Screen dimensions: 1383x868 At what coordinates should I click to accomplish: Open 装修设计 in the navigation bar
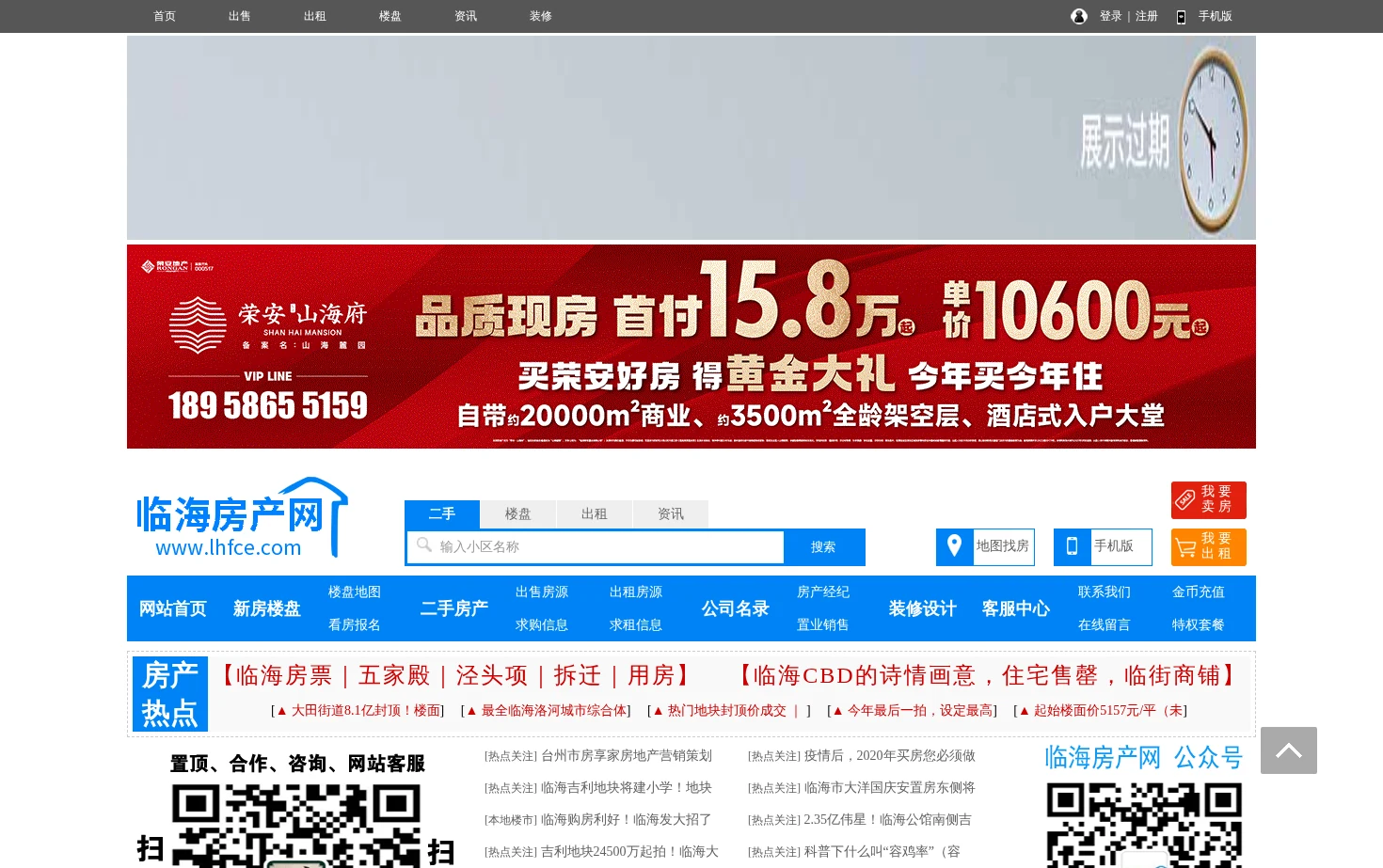coord(923,608)
